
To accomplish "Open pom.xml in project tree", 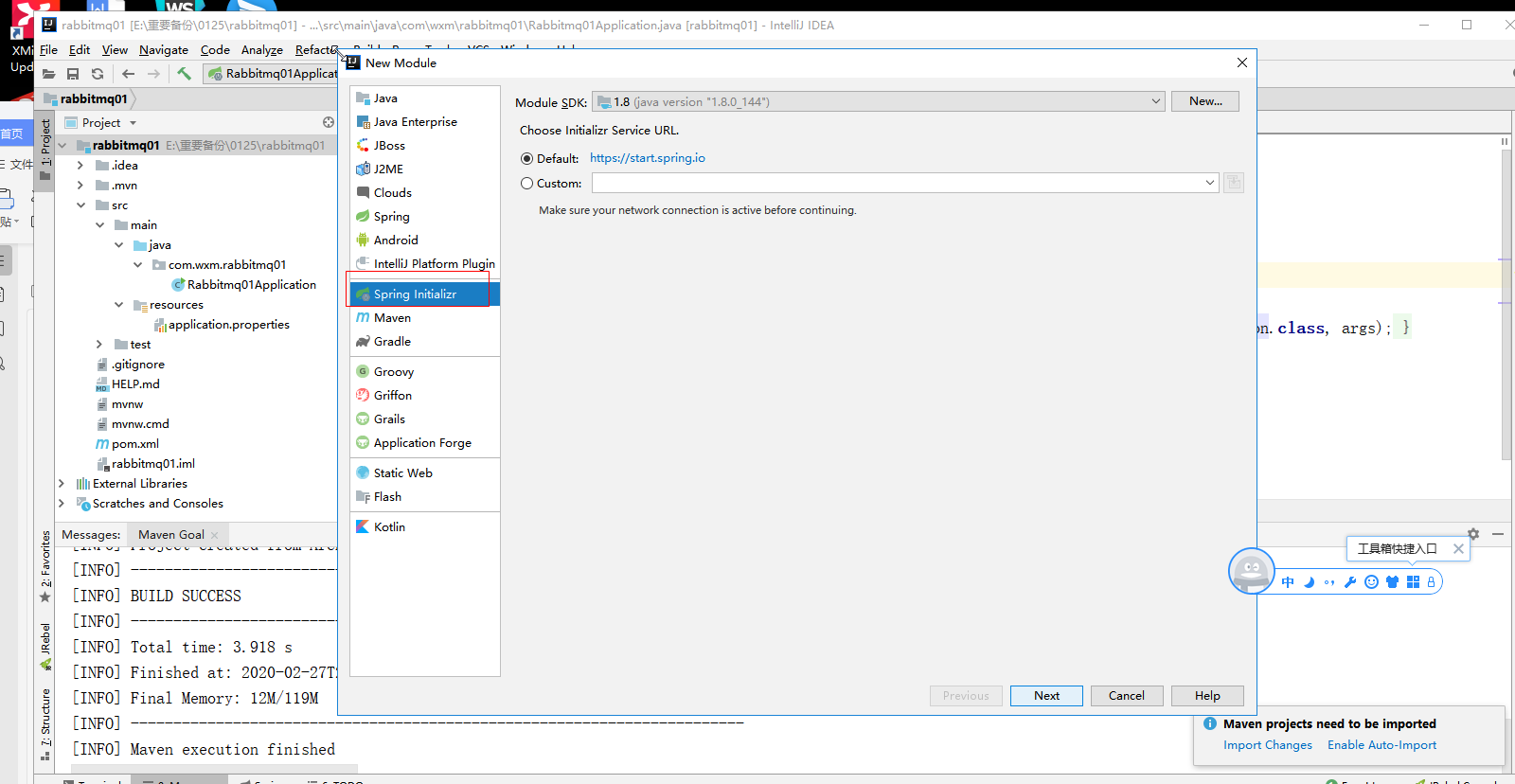I will click(x=135, y=444).
